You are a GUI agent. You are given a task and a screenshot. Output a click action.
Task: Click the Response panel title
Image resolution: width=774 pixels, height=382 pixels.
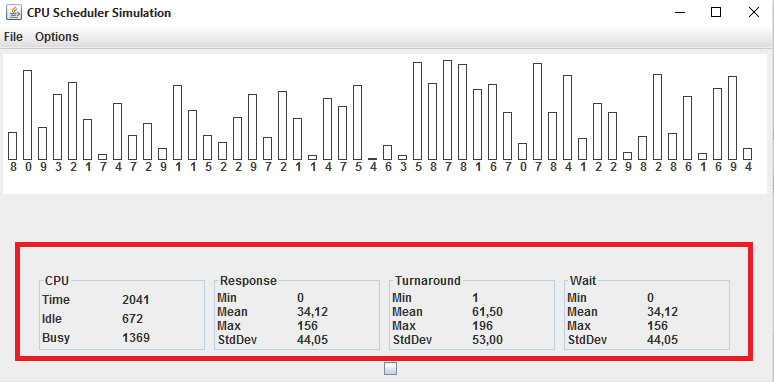coord(248,281)
